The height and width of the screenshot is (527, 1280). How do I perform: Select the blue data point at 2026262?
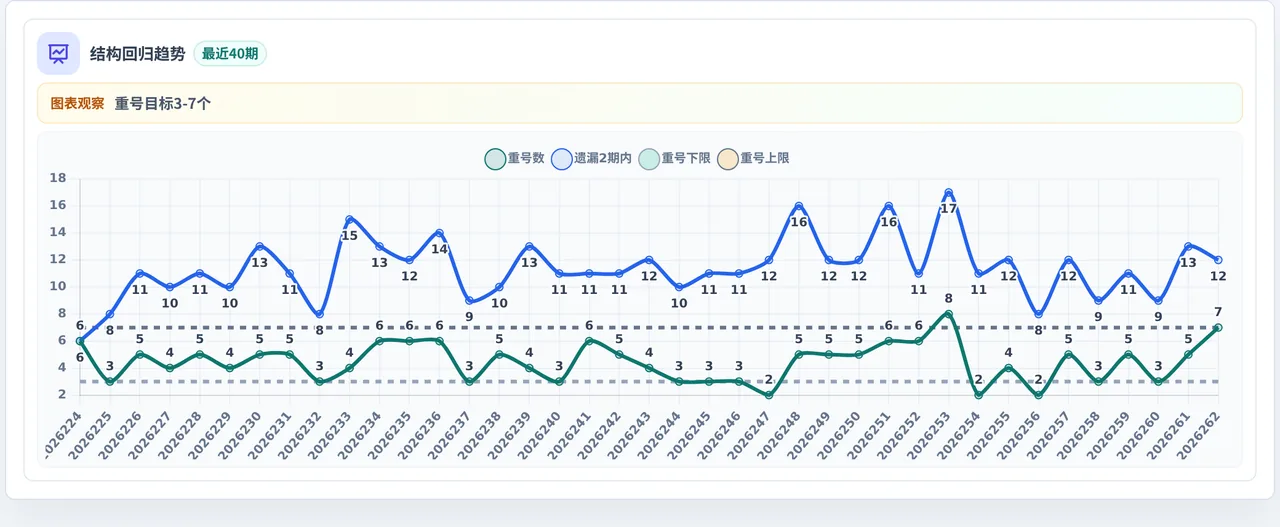pos(1218,260)
